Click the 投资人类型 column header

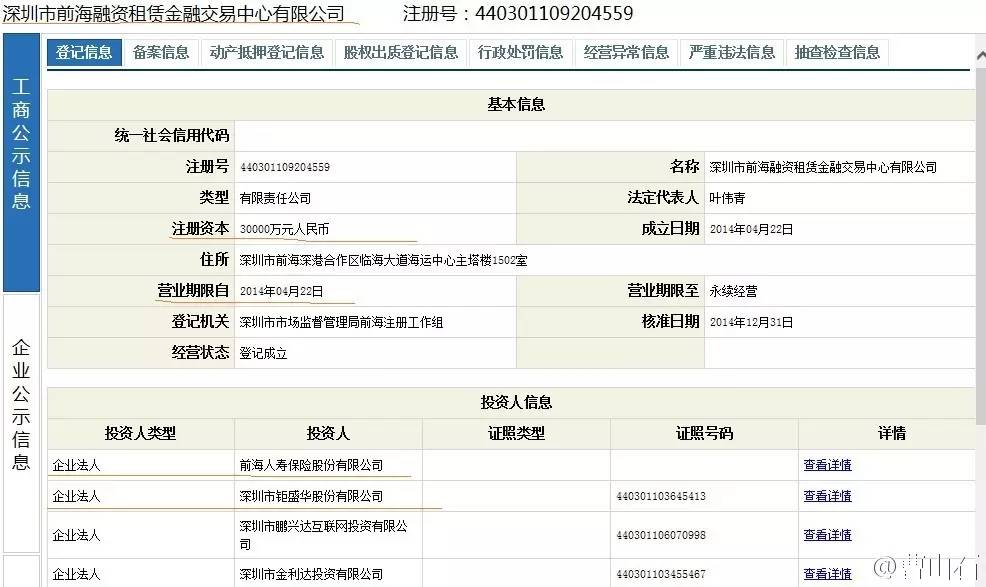point(140,433)
